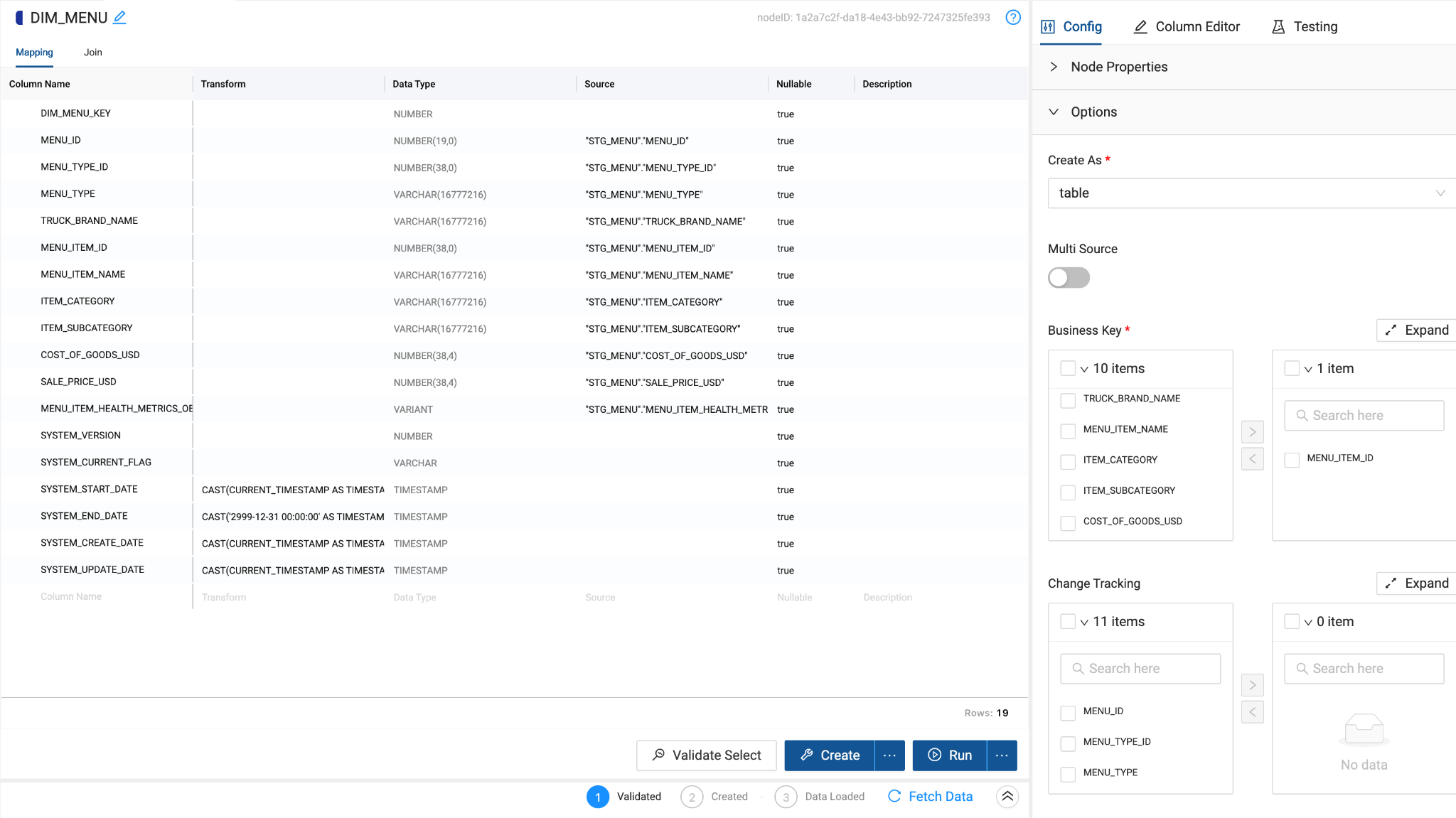Image resolution: width=1456 pixels, height=818 pixels.
Task: Check the MENU_ID Change Tracking checkbox
Action: [1068, 714]
